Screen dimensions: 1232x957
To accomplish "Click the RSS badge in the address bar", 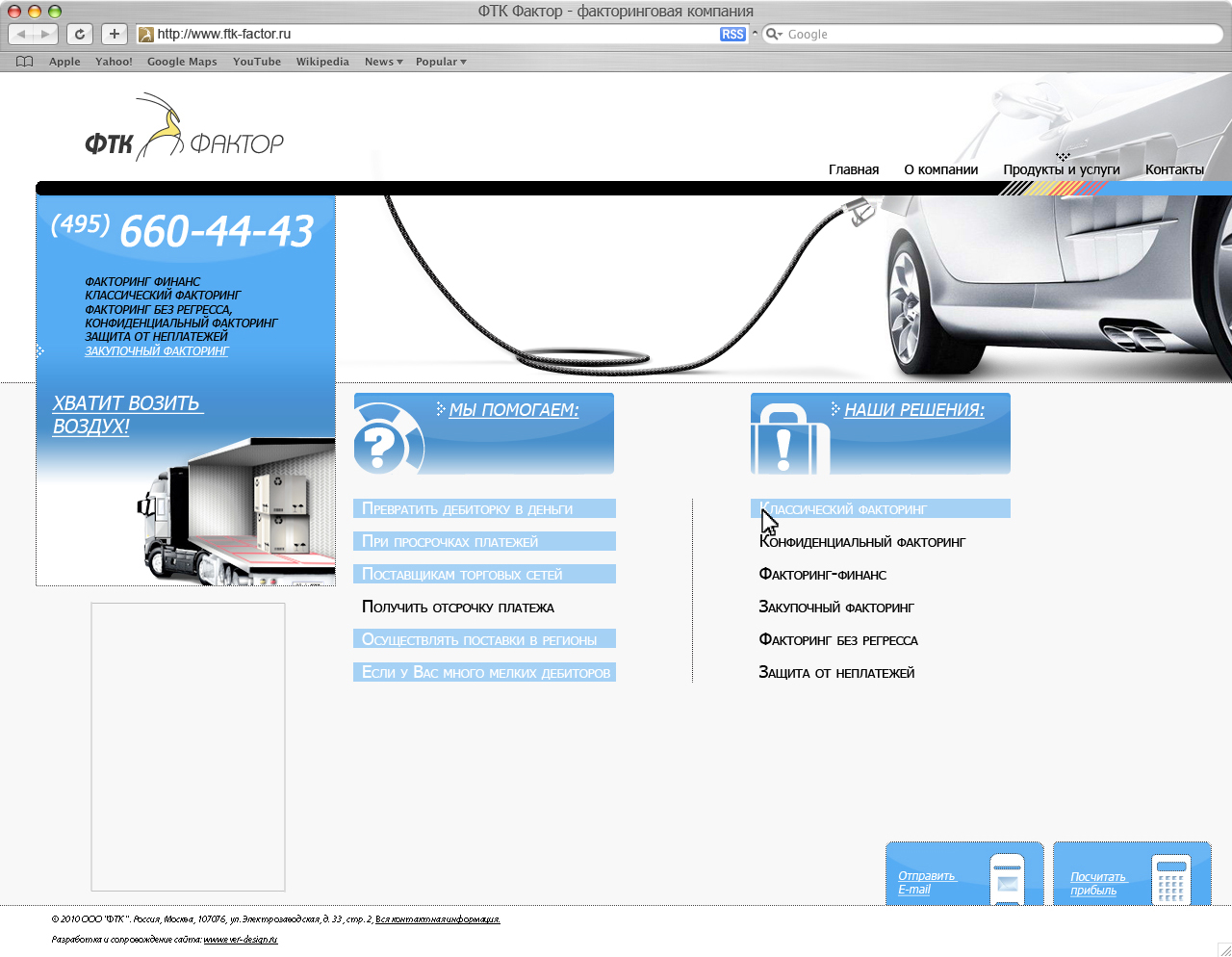I will [x=732, y=34].
